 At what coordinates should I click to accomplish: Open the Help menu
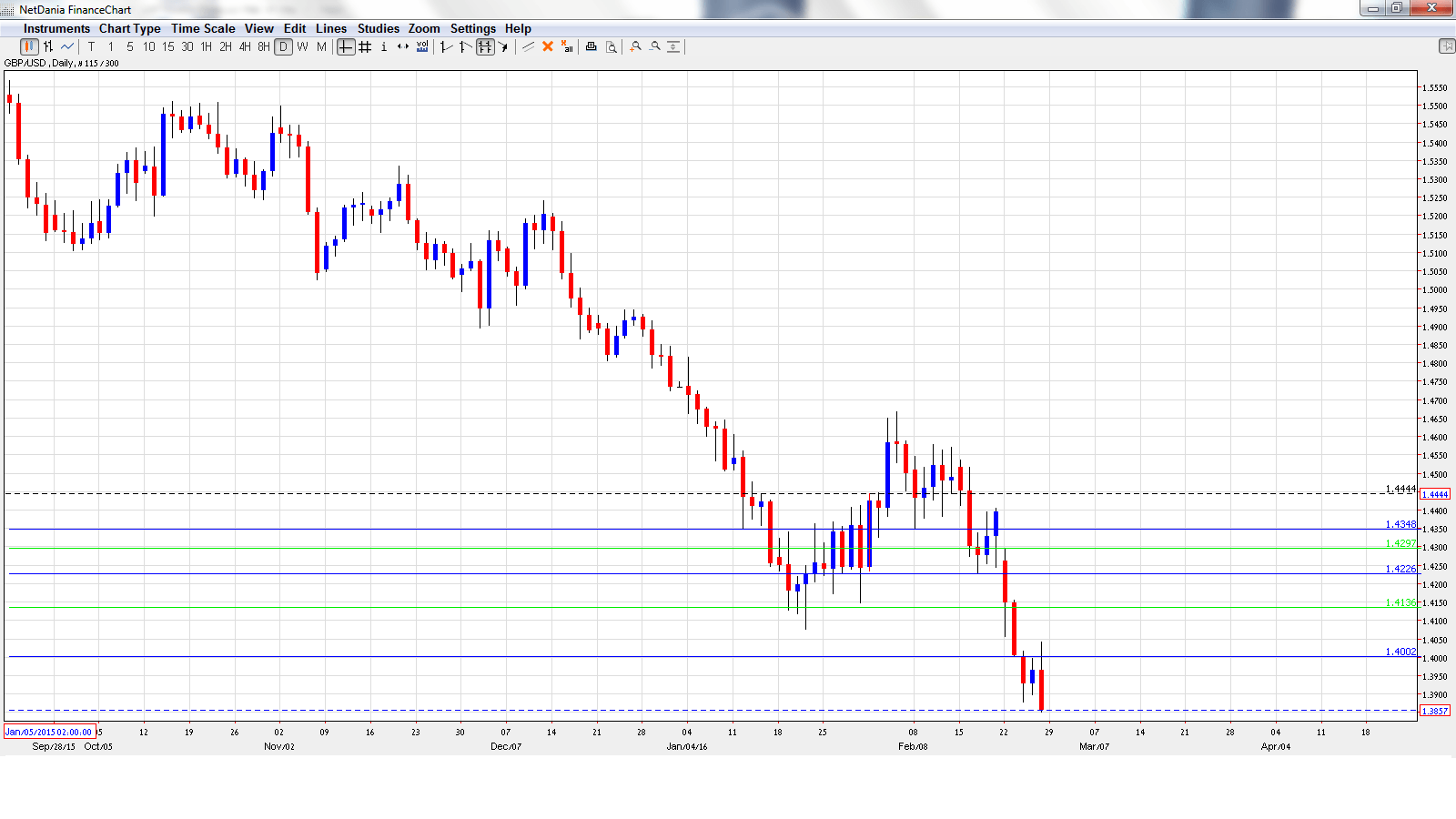(x=518, y=28)
